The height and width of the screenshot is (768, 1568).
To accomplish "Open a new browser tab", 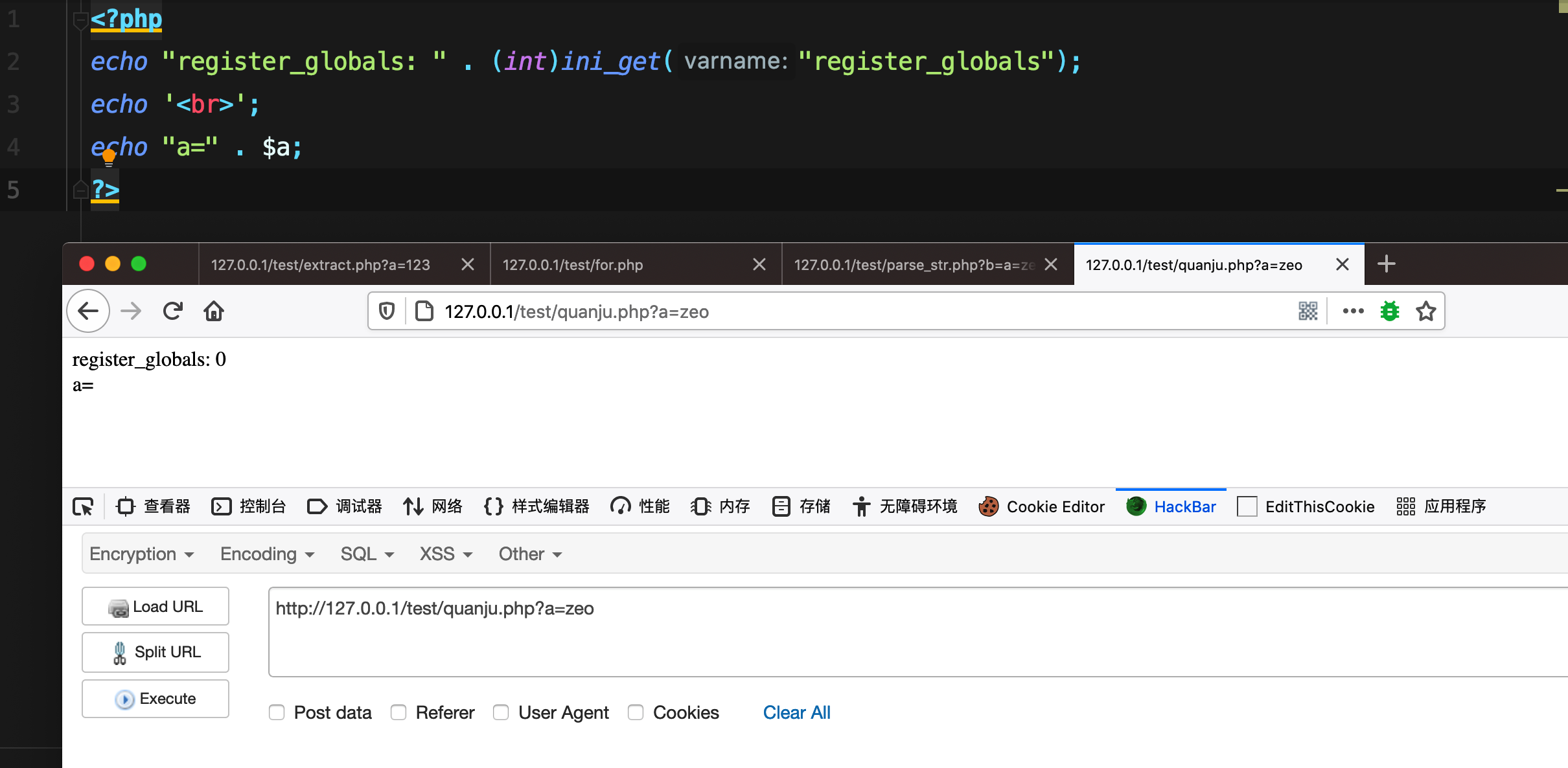I will click(1387, 264).
